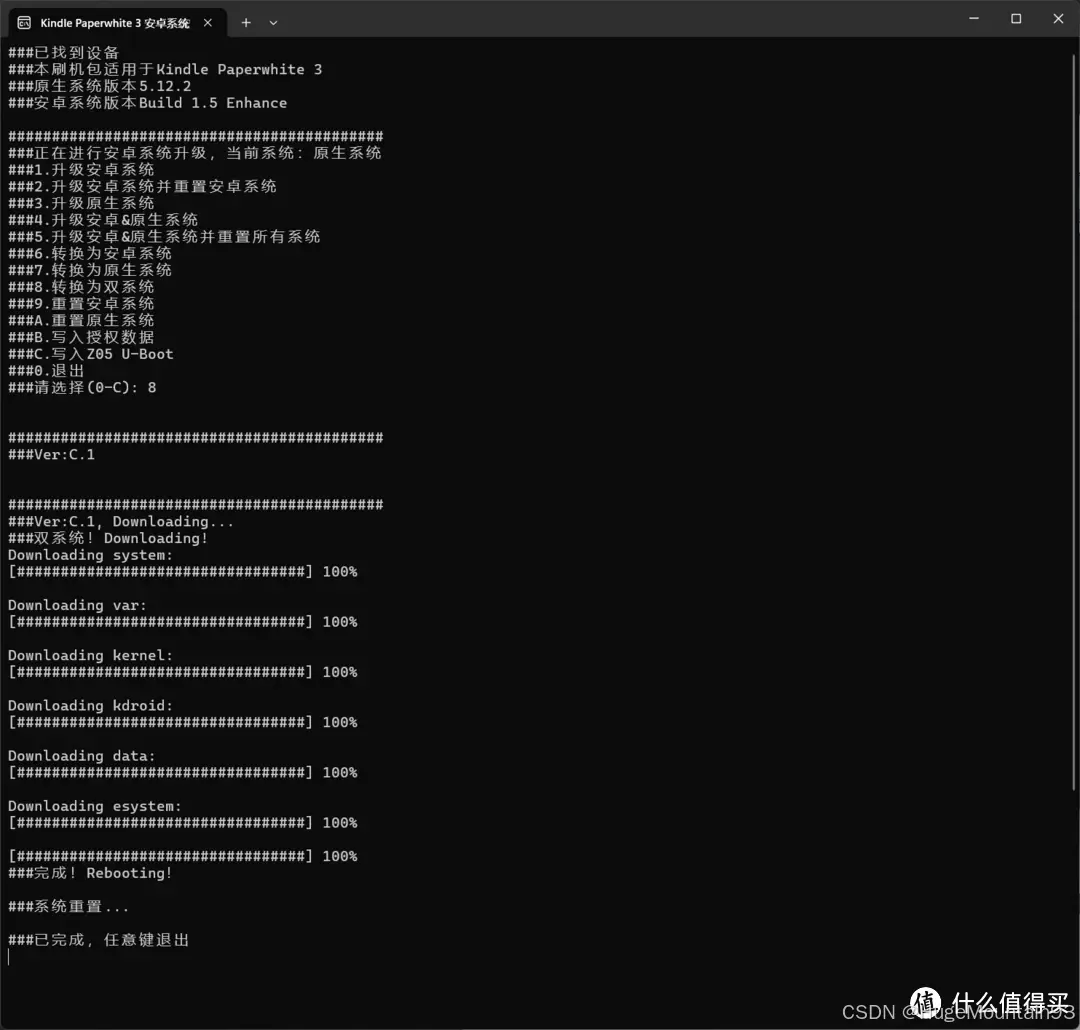Click menu line '###C.写入Z05 U-Boot'
Screen dimensions: 1080x1030
click(x=91, y=354)
